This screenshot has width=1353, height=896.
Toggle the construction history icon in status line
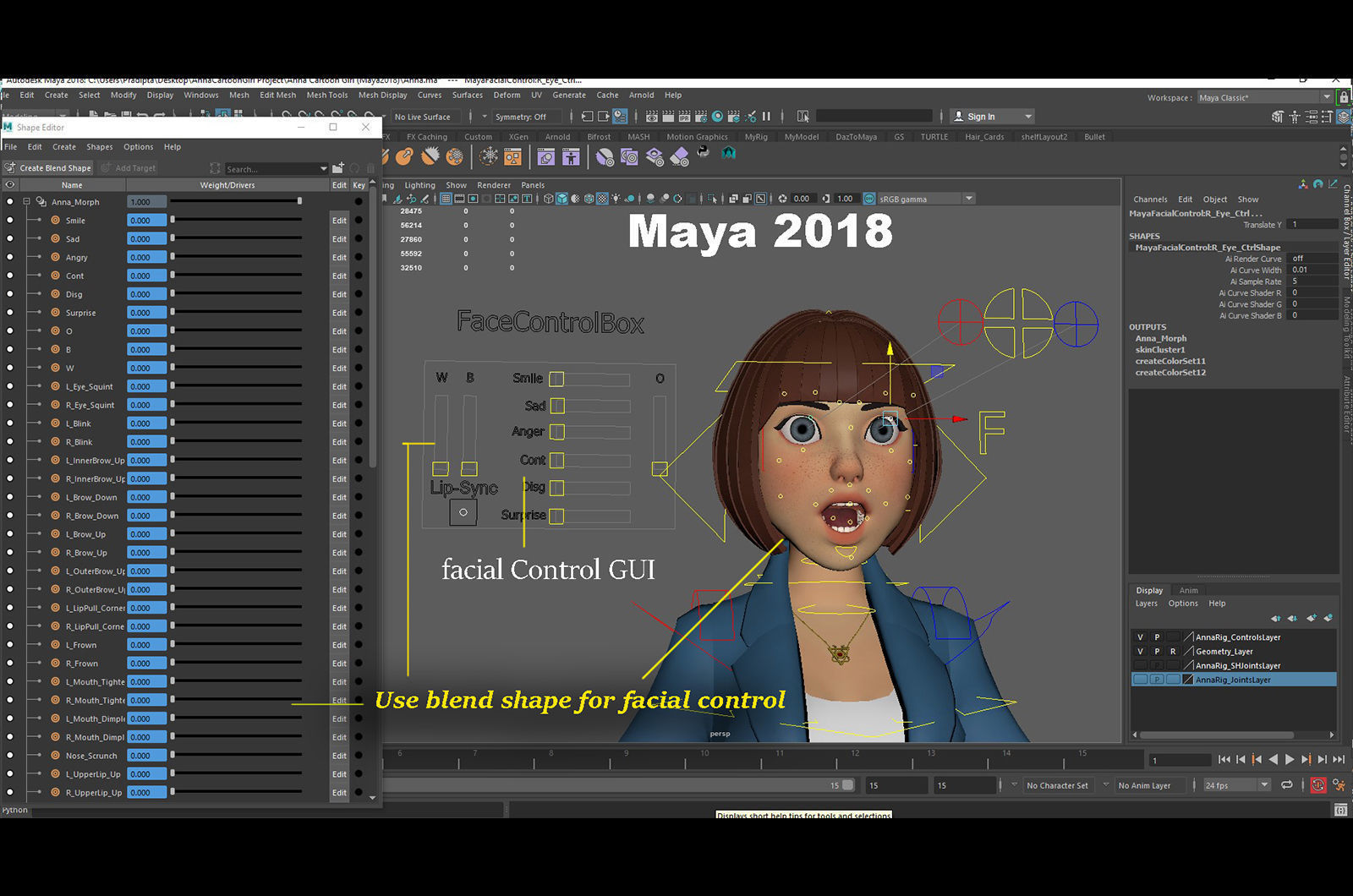click(620, 116)
